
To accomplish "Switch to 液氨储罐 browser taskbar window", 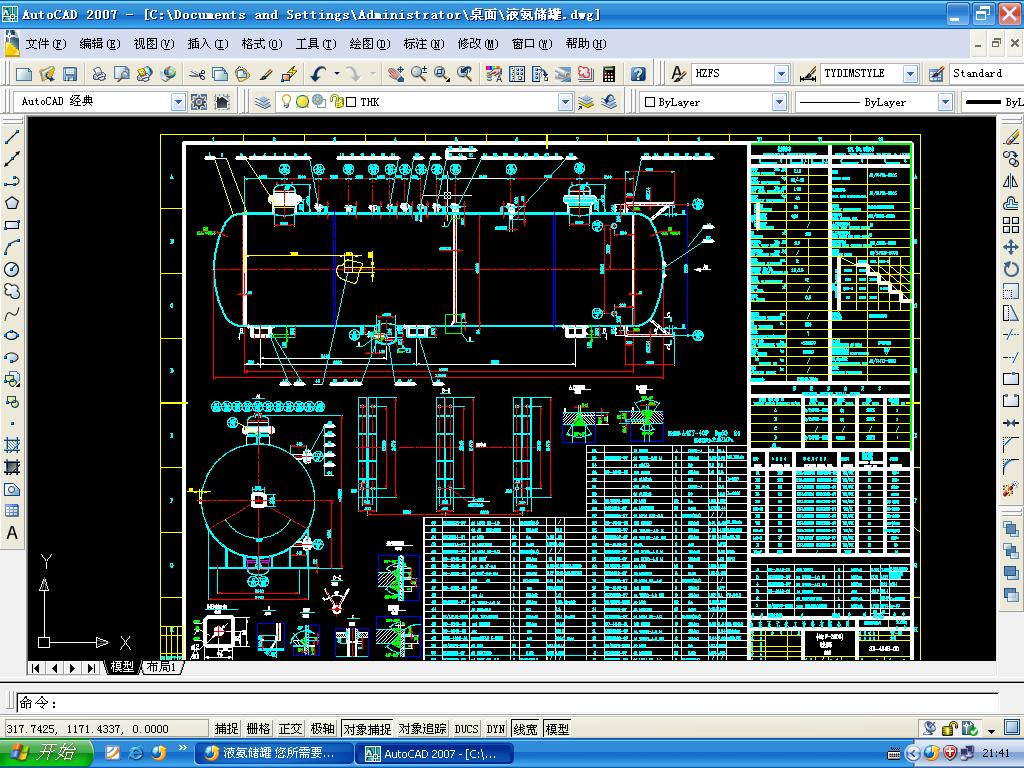I will point(273,753).
